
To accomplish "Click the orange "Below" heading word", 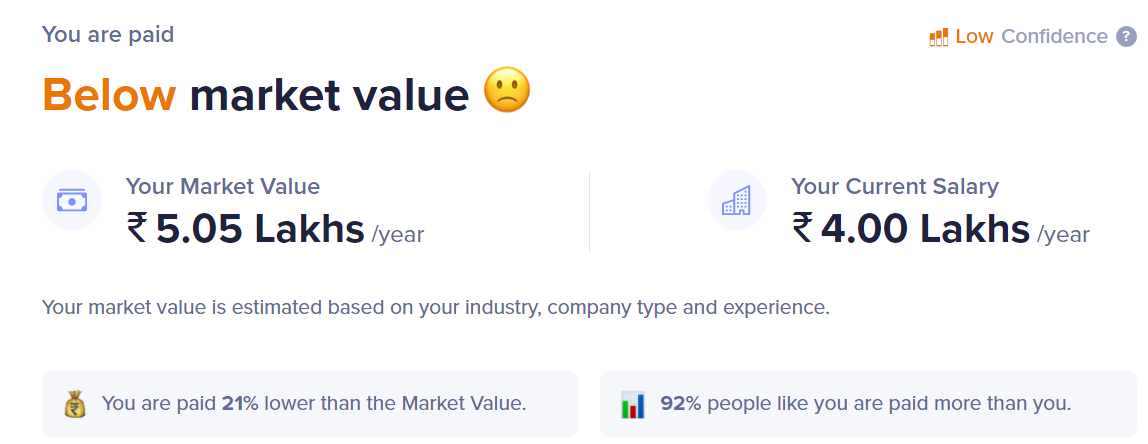I will 109,95.
